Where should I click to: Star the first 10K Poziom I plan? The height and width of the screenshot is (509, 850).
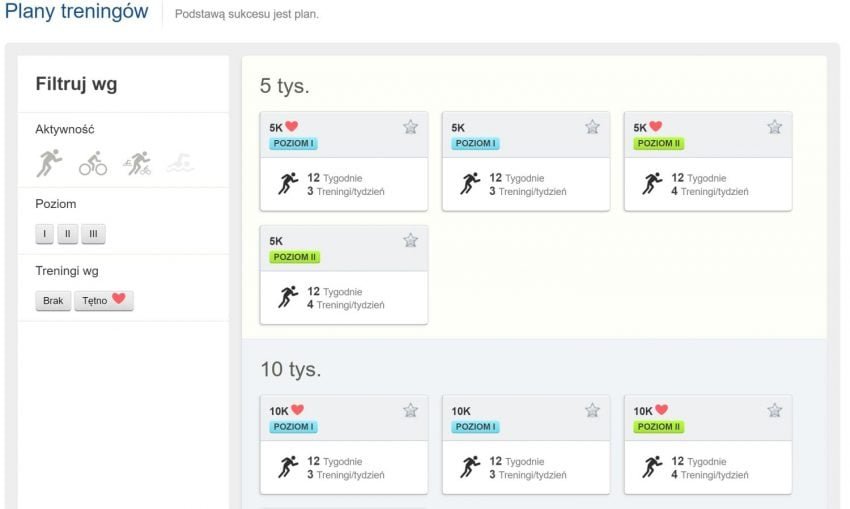(x=410, y=410)
